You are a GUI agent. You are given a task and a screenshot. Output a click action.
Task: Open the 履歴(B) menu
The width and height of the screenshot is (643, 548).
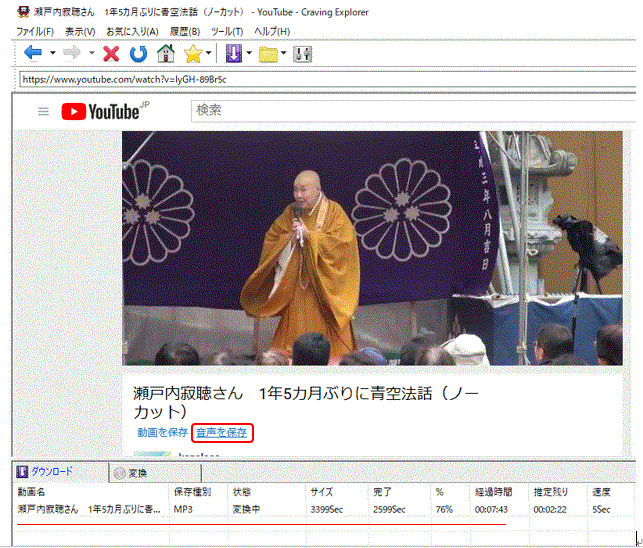coord(185,32)
